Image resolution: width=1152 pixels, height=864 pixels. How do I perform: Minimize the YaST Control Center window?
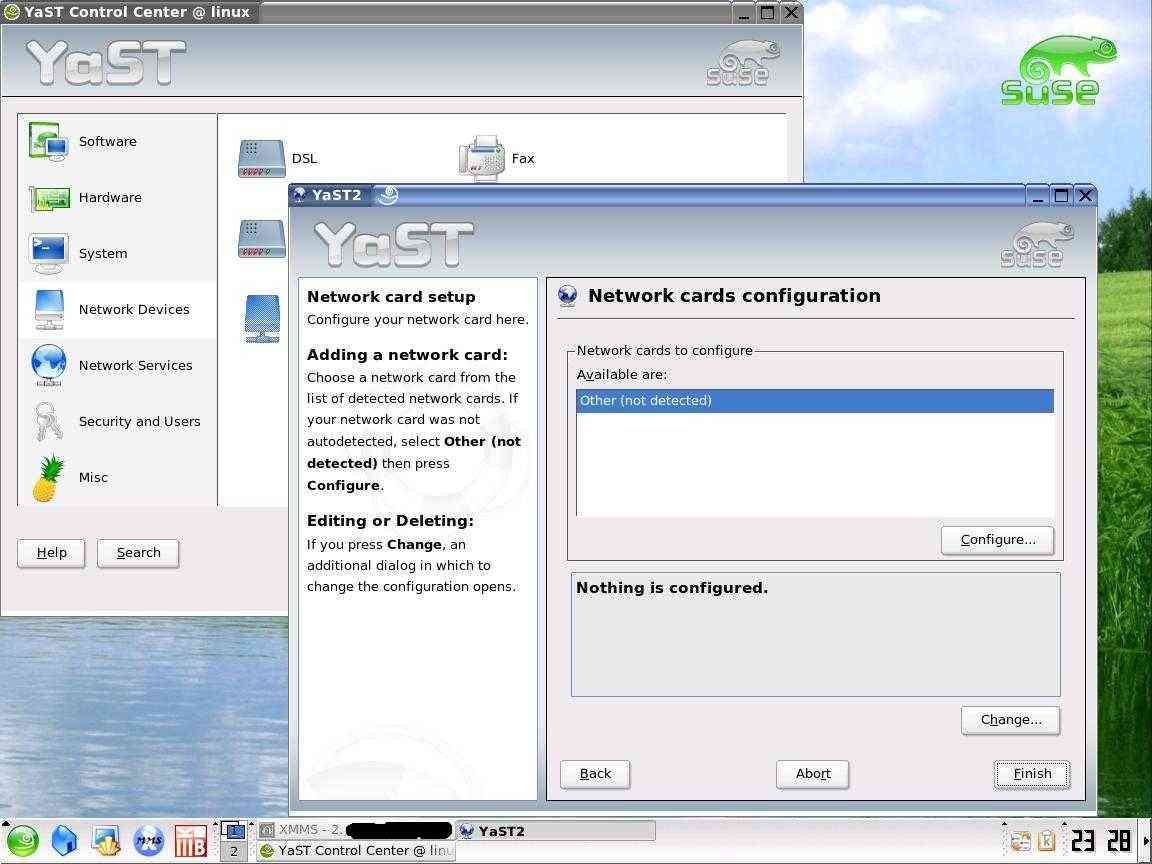[x=744, y=12]
